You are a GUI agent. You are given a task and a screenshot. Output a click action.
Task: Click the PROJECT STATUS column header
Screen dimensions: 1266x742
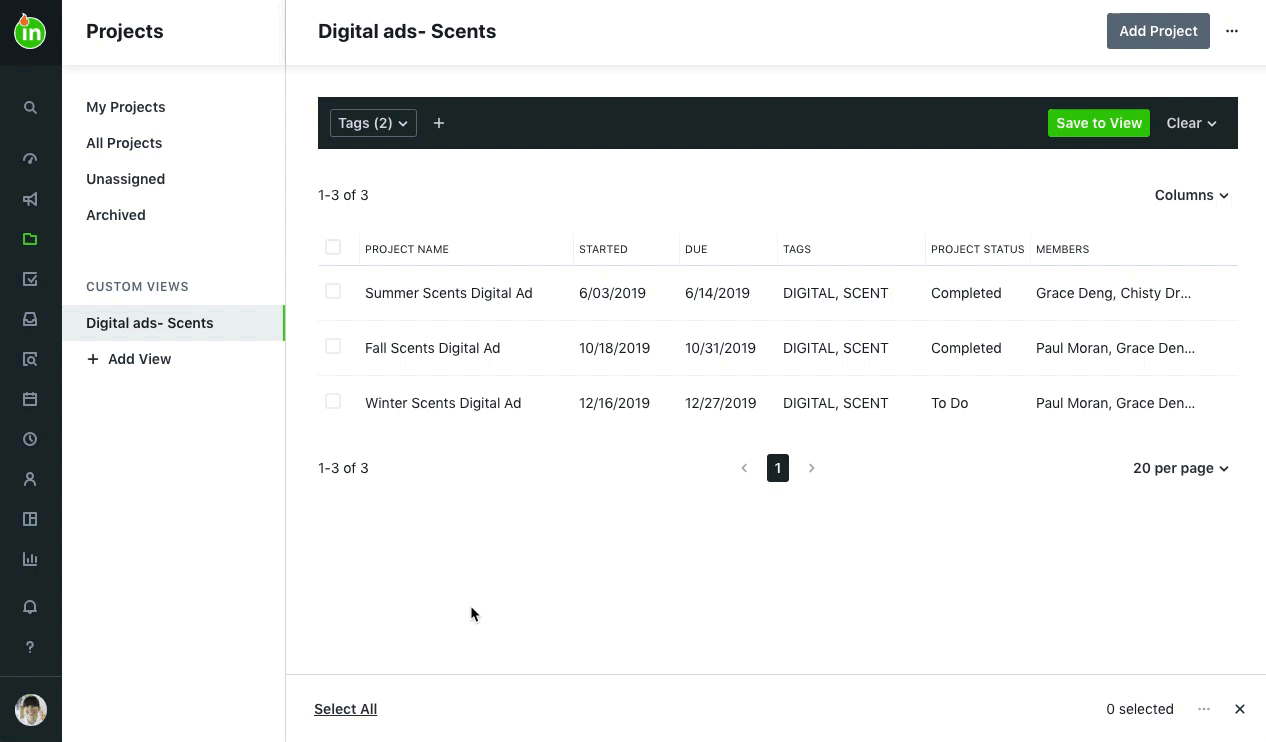pyautogui.click(x=978, y=249)
